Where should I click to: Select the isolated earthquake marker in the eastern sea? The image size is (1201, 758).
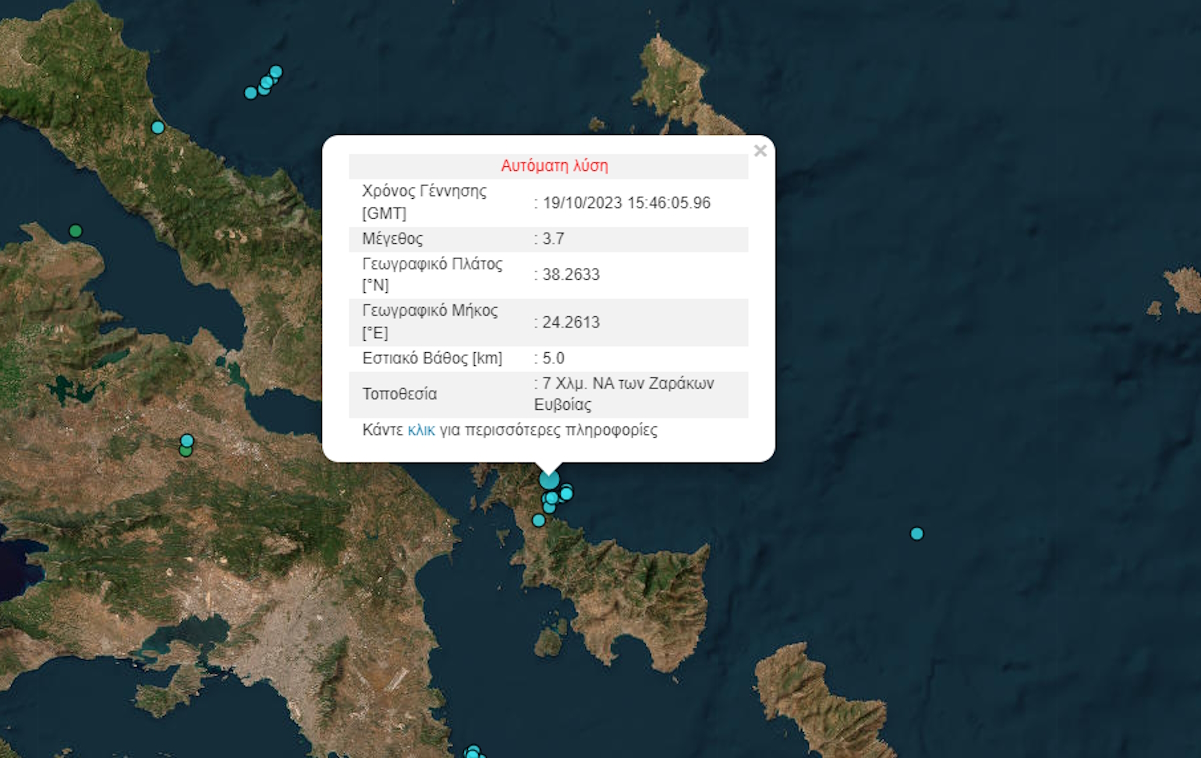917,533
